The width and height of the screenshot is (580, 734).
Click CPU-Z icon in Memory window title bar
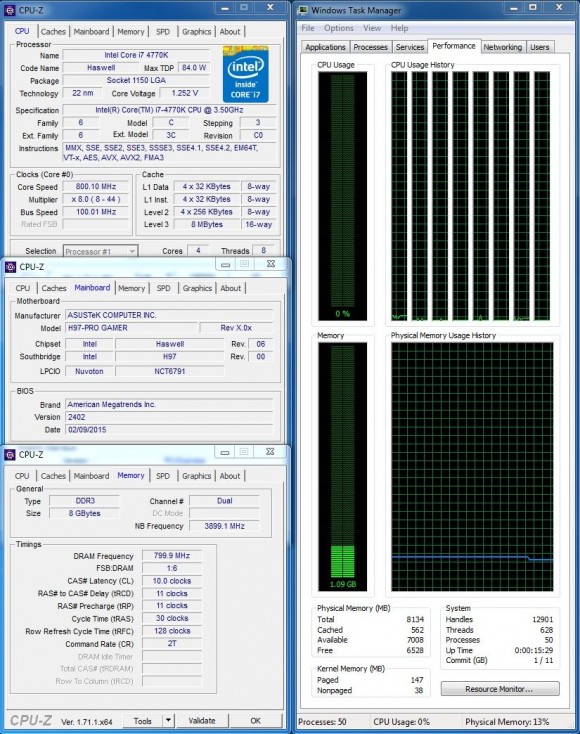tap(9, 455)
